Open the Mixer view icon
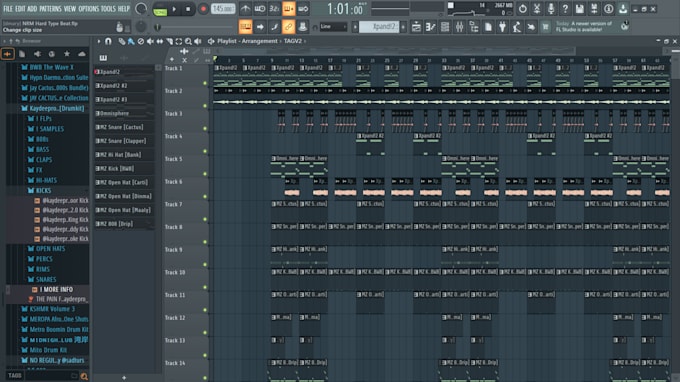 click(459, 27)
